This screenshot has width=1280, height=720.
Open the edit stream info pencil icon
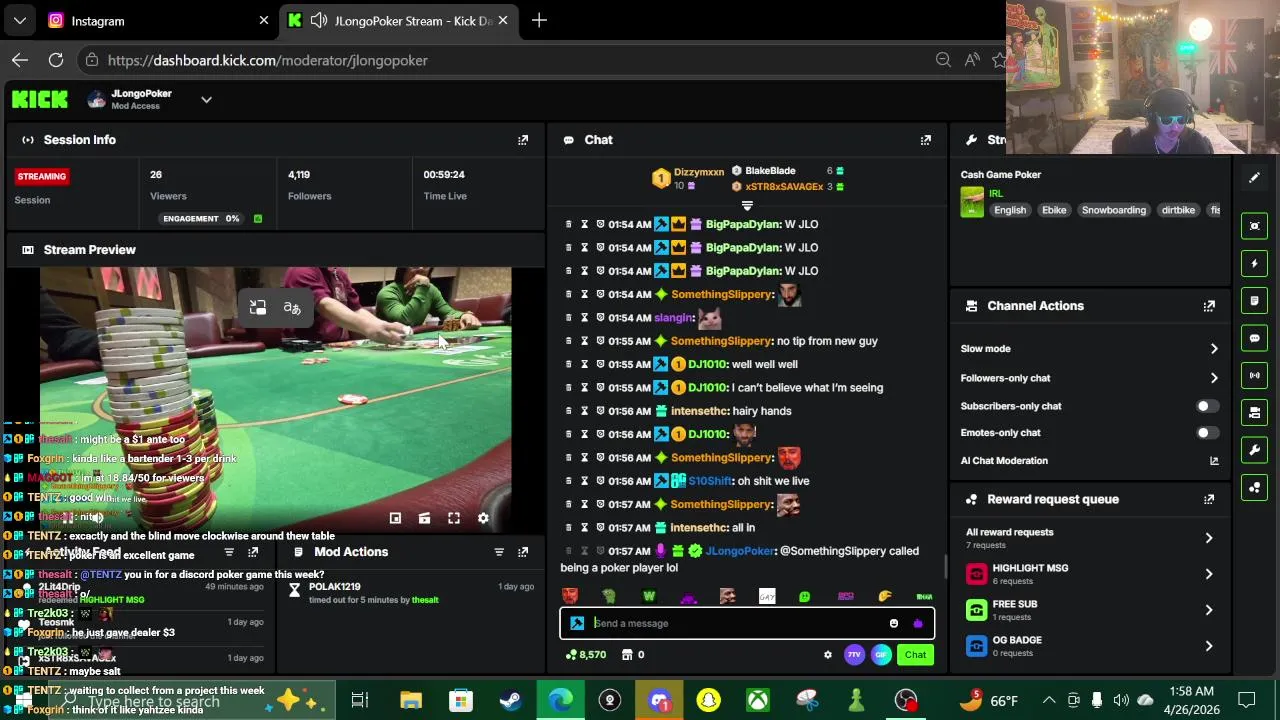(1254, 178)
